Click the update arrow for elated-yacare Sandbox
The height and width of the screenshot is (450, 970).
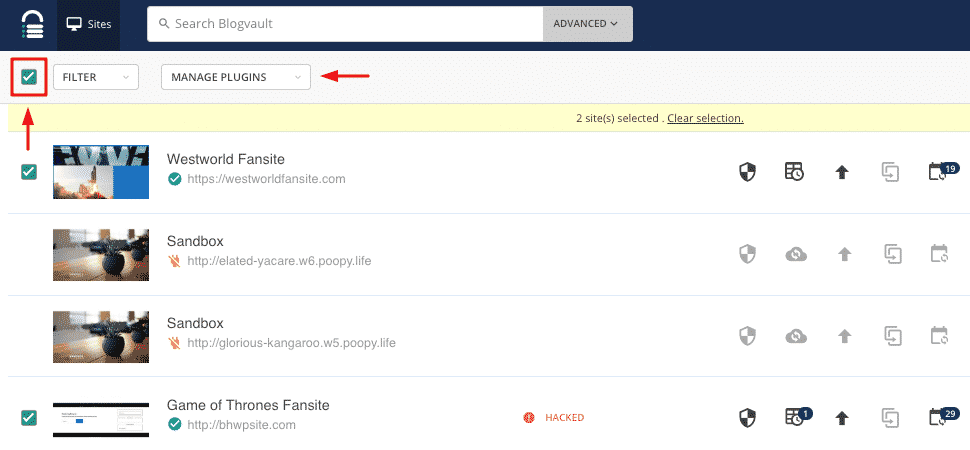(844, 254)
